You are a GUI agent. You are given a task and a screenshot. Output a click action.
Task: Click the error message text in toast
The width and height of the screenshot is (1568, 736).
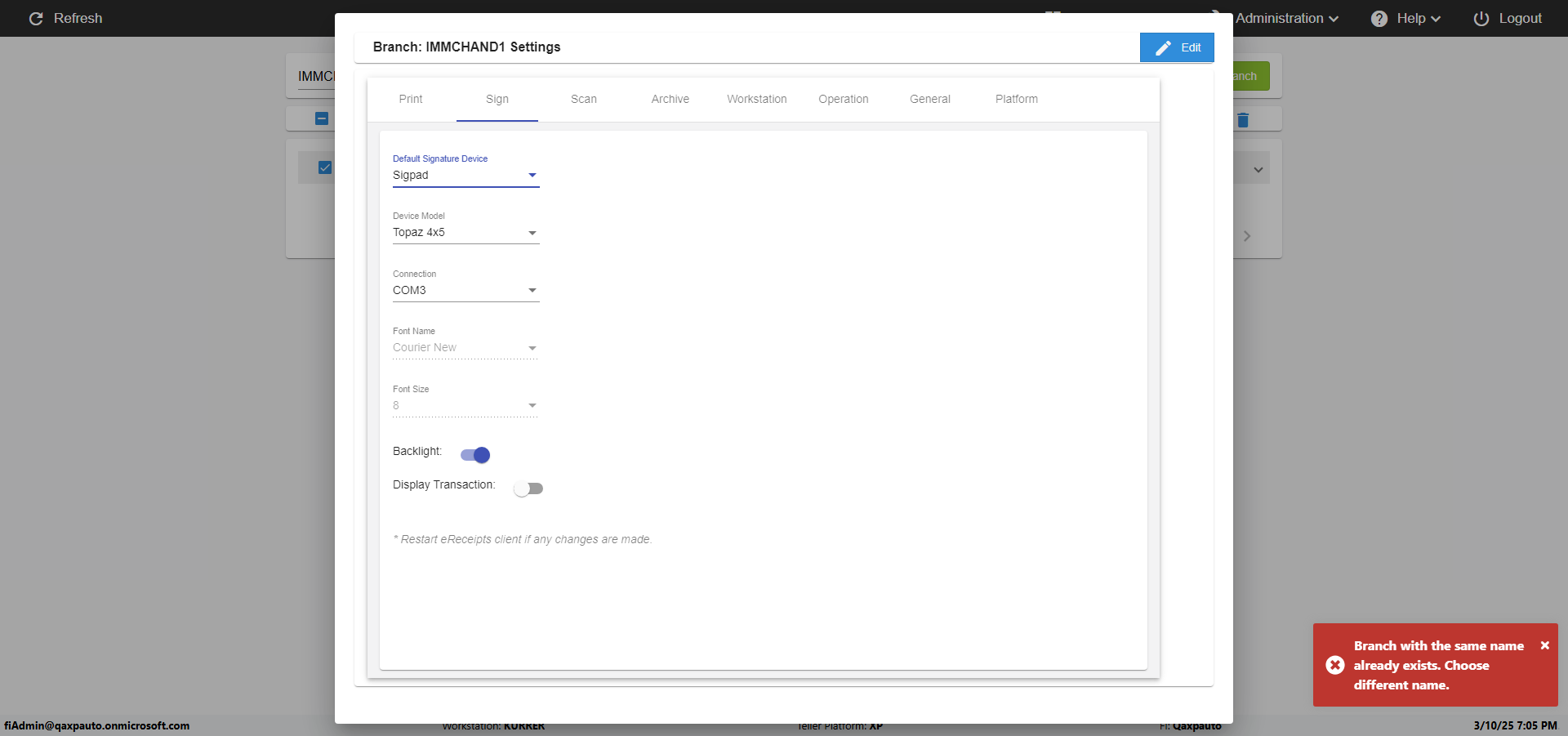pyautogui.click(x=1439, y=666)
